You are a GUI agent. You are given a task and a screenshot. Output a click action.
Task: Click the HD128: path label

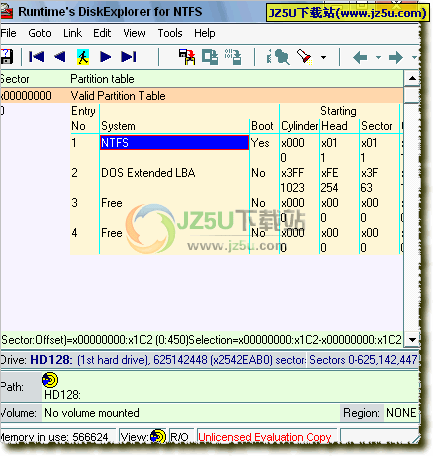tap(62, 395)
